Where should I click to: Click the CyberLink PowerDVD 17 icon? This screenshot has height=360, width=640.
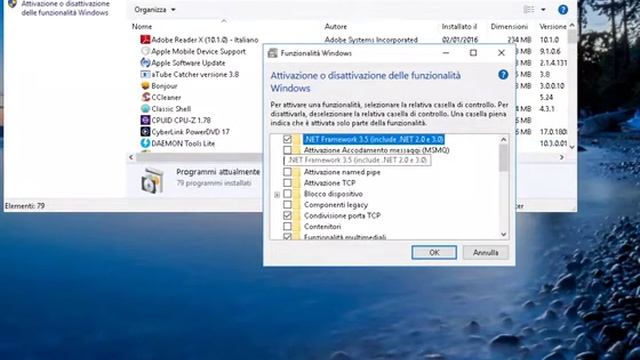pos(145,131)
